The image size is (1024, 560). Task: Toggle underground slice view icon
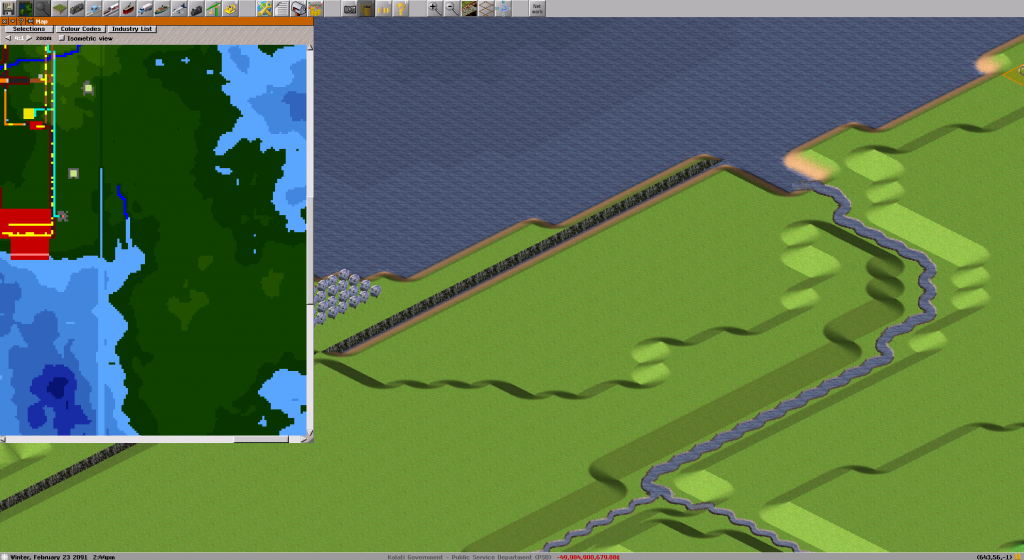coord(469,8)
